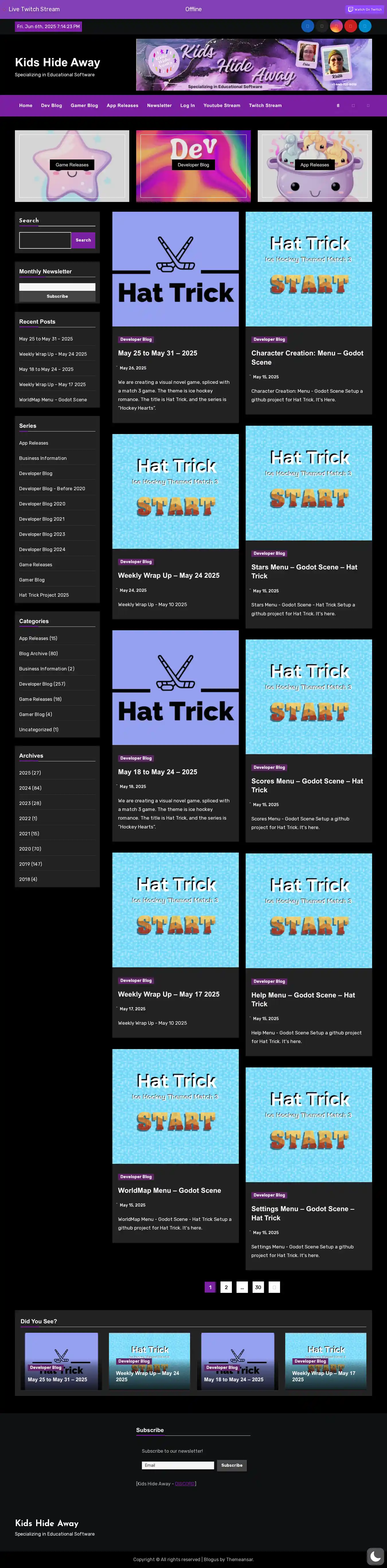Open the purple pot App Releases banner
387x1568 pixels.
click(314, 166)
